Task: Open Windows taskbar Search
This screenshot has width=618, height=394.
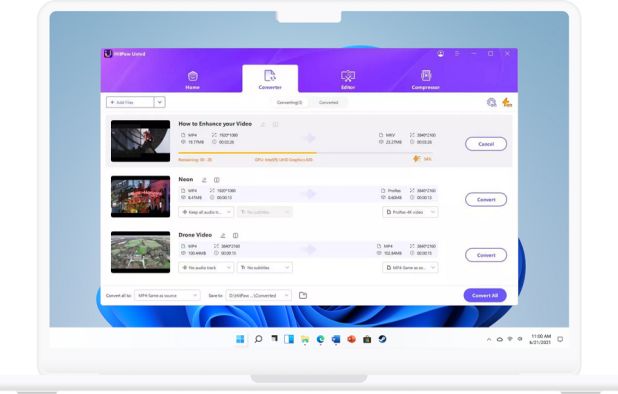Action: 258,339
